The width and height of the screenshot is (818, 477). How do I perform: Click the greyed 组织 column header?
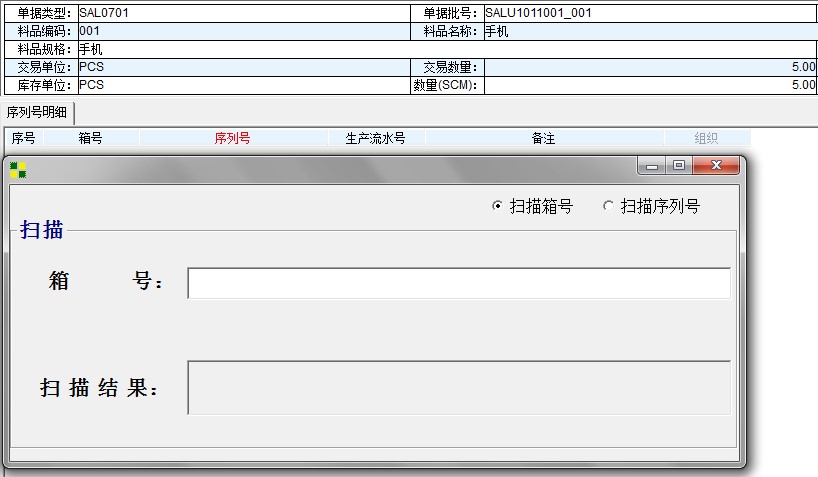click(x=706, y=138)
